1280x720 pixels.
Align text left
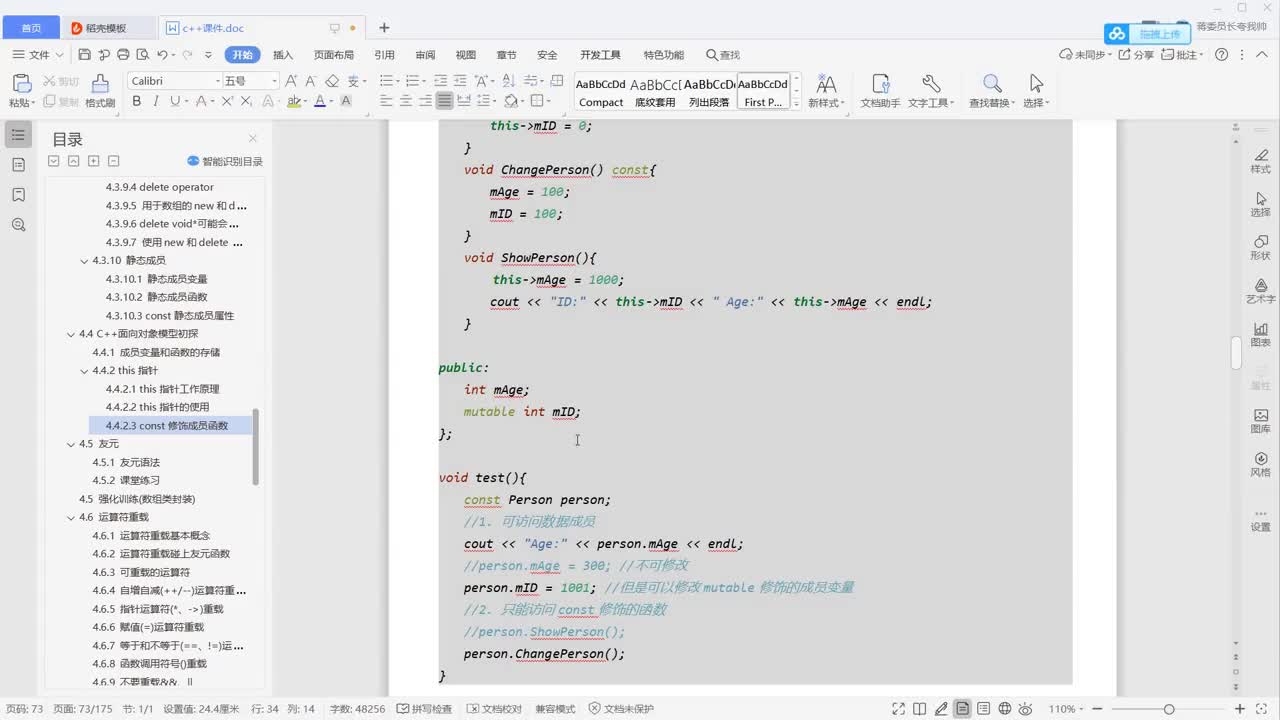coord(387,101)
